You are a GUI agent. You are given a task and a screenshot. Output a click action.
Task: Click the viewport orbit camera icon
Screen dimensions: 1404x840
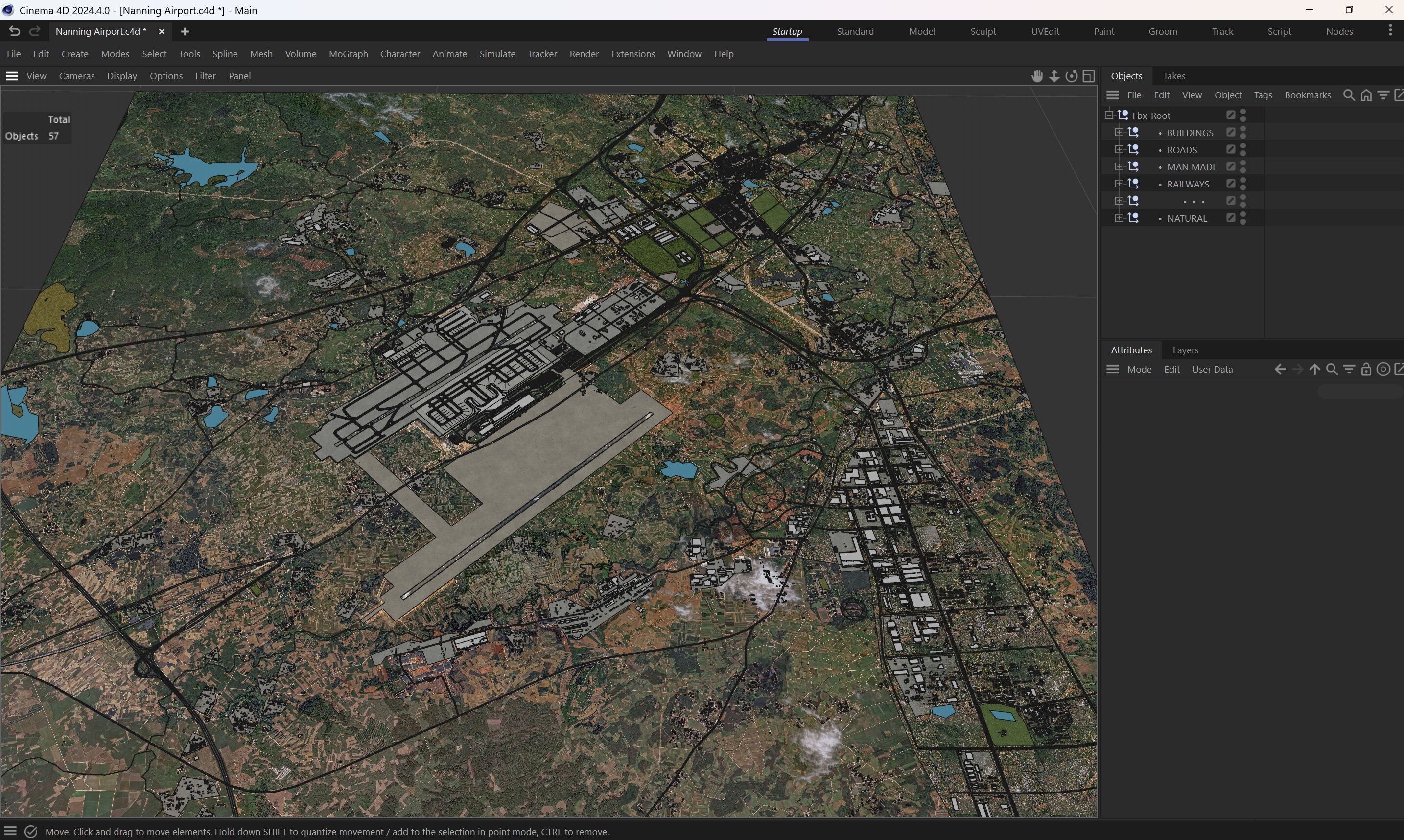click(x=1071, y=76)
